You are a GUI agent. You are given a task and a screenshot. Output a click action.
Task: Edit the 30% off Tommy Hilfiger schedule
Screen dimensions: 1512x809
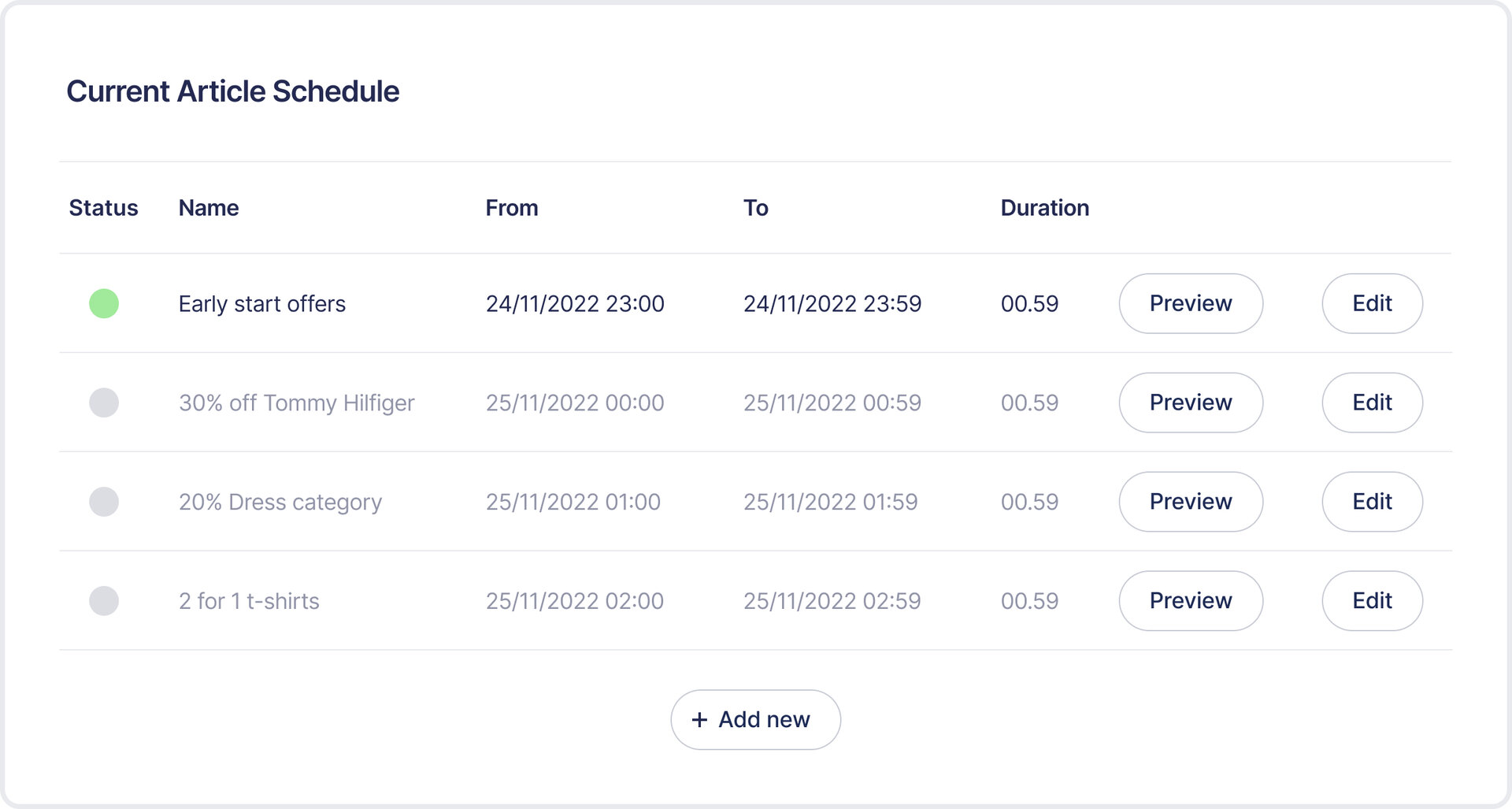1372,403
